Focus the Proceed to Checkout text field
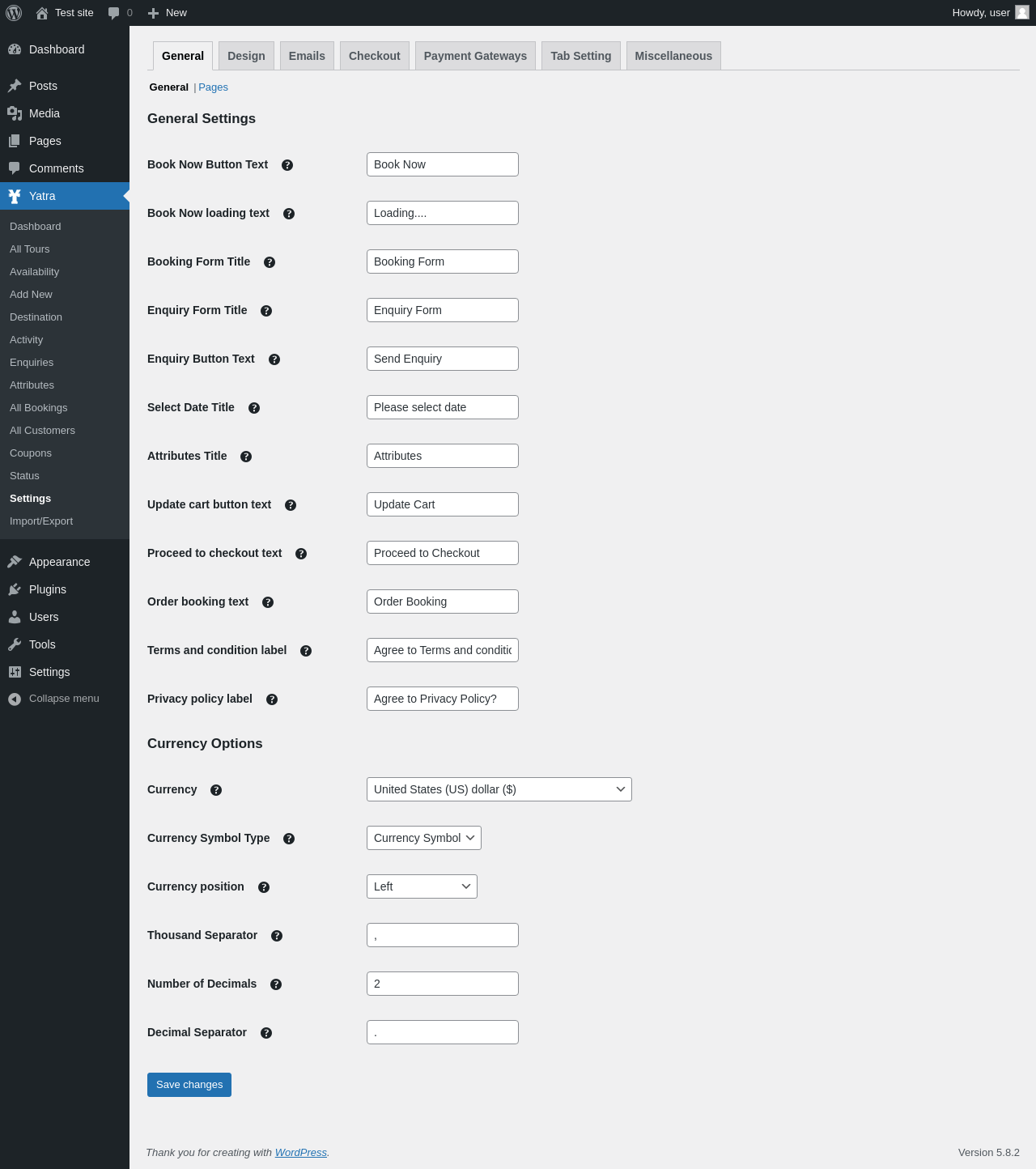 coord(443,553)
